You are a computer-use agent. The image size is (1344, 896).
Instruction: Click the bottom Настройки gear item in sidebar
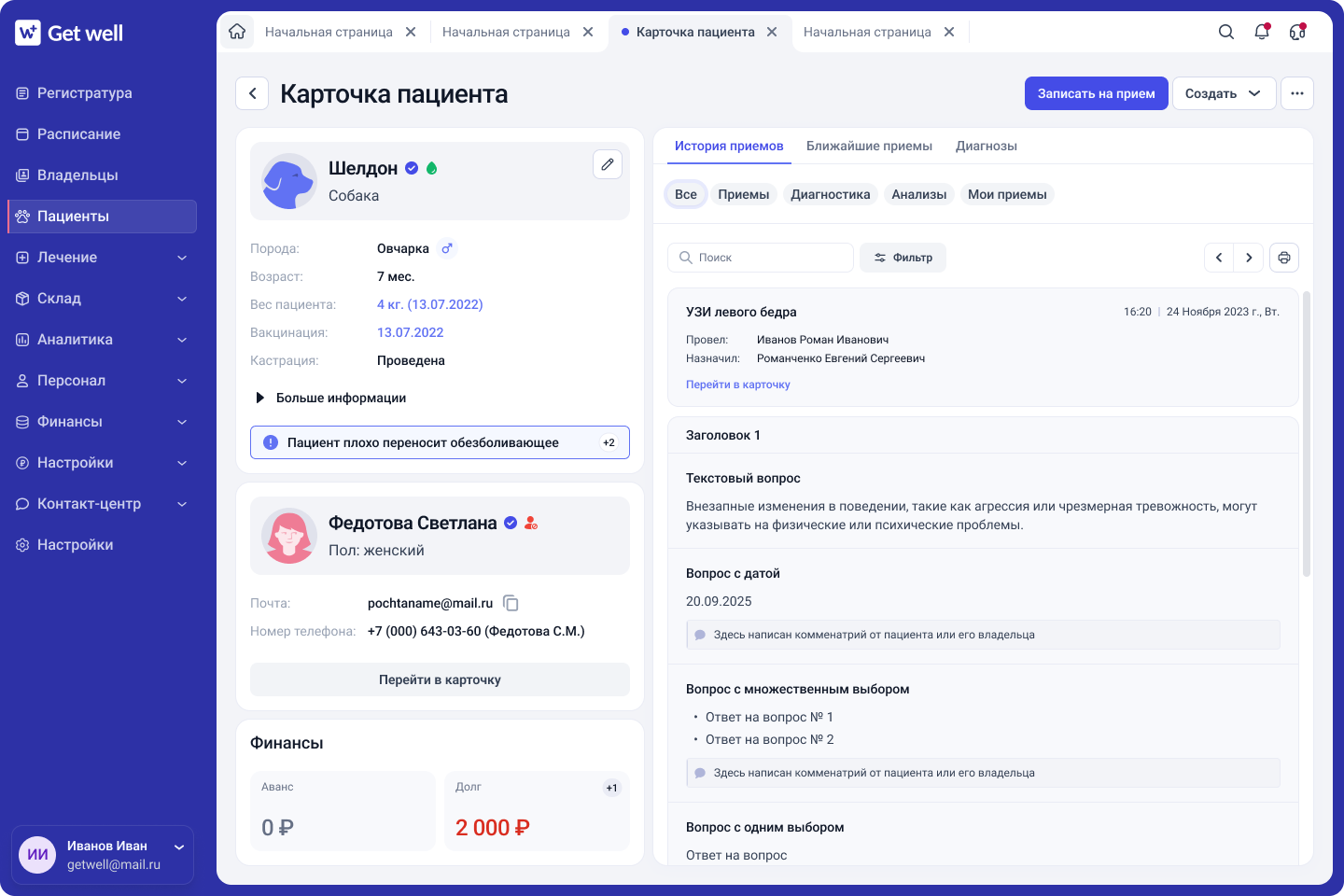102,545
